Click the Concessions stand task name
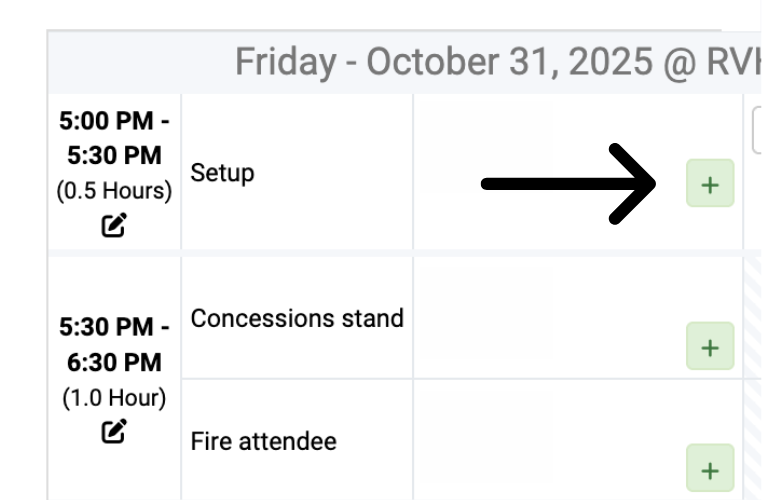Viewport: 770px width, 500px height. tap(297, 319)
